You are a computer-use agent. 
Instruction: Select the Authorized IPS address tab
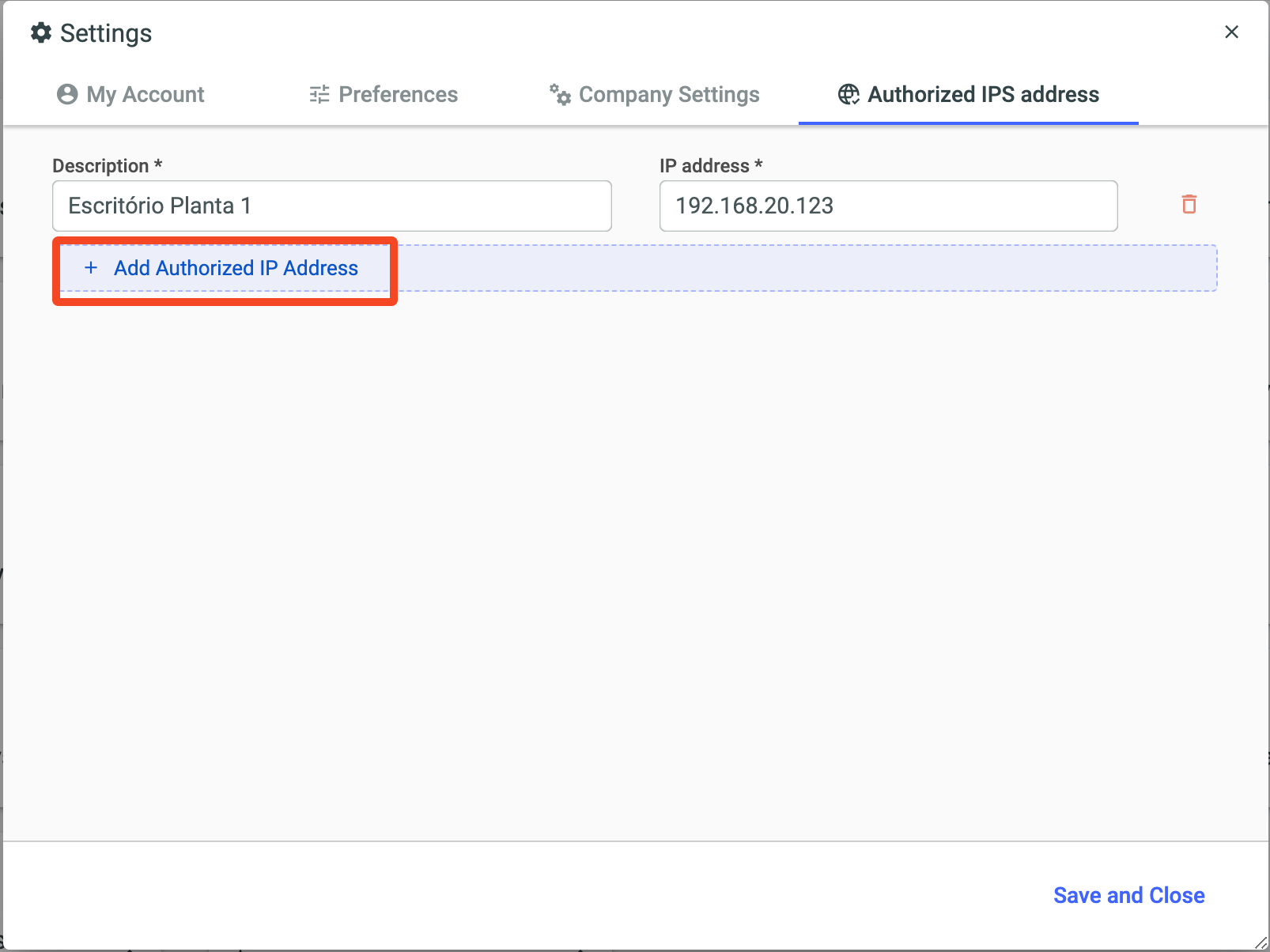tap(983, 94)
